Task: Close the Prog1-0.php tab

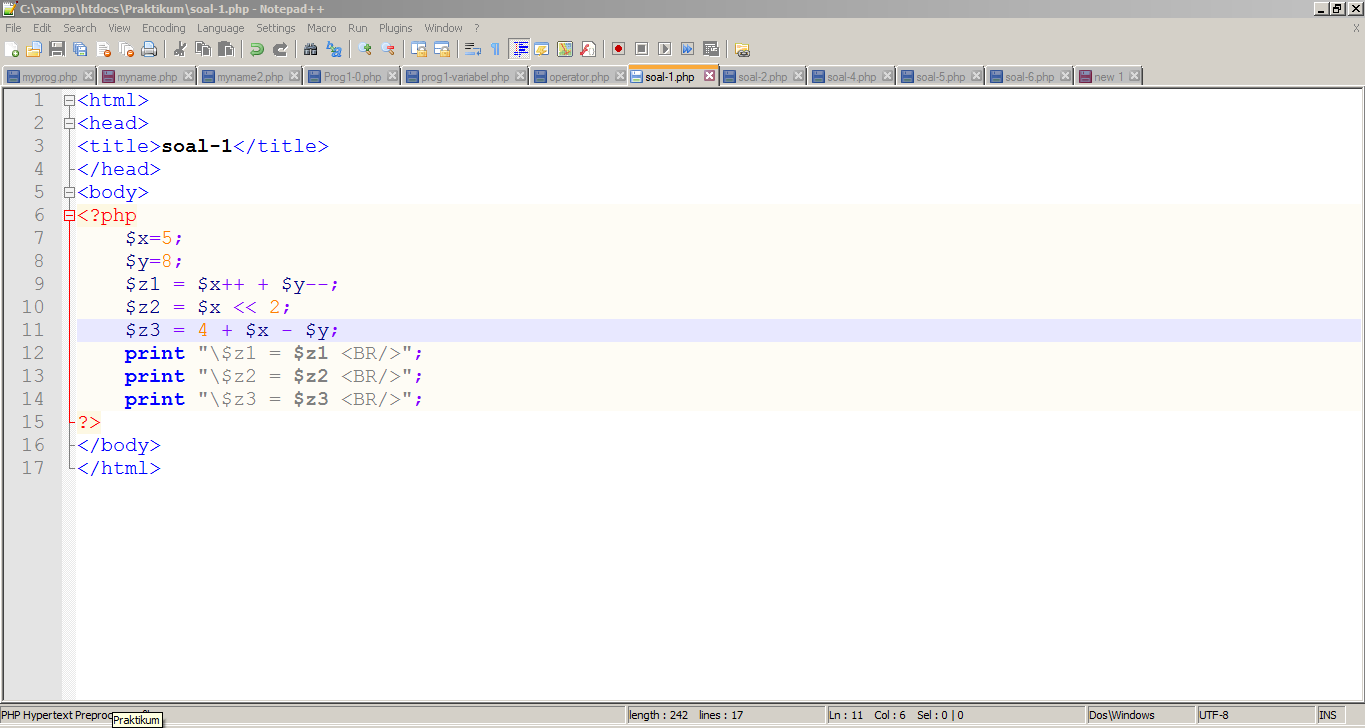Action: tap(392, 76)
